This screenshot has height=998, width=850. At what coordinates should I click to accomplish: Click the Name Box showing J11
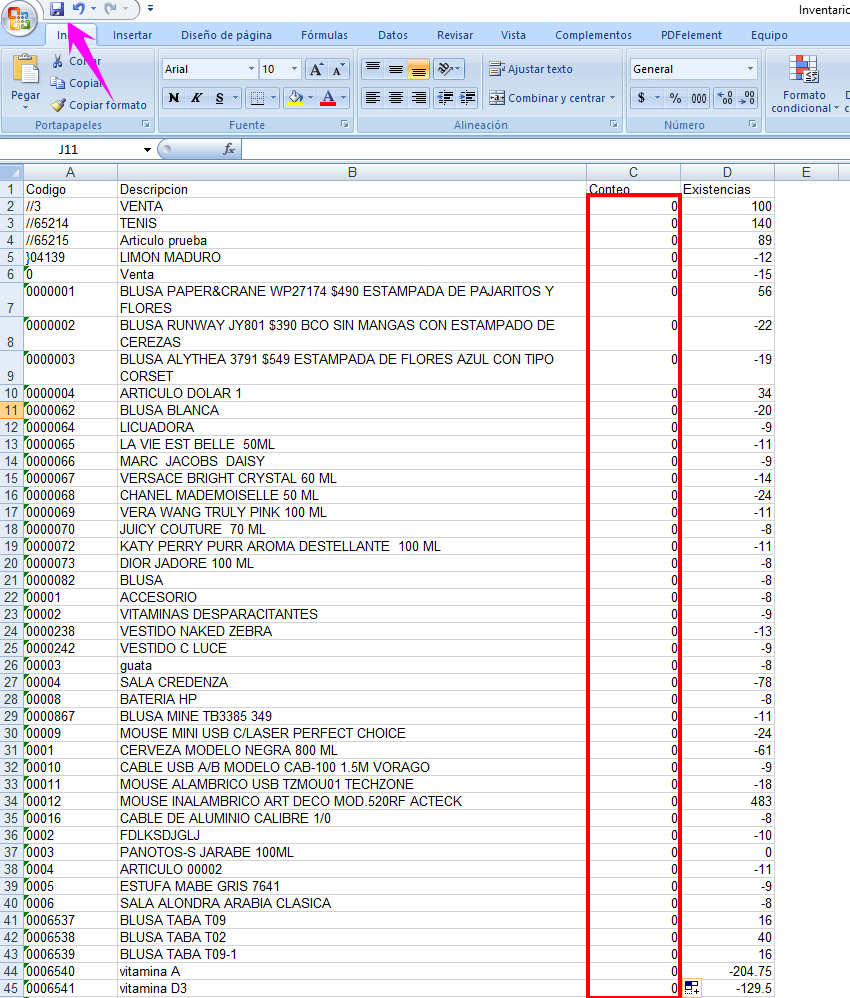(x=71, y=150)
